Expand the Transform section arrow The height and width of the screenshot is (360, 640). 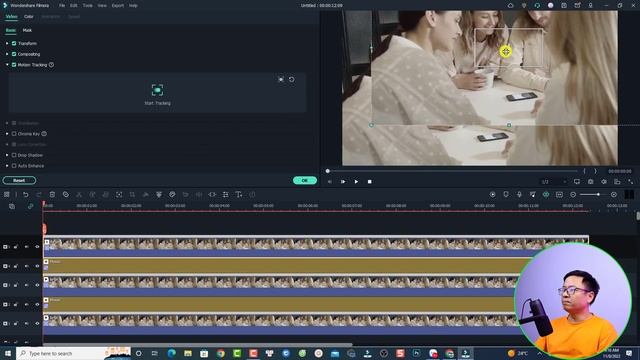coord(7,43)
